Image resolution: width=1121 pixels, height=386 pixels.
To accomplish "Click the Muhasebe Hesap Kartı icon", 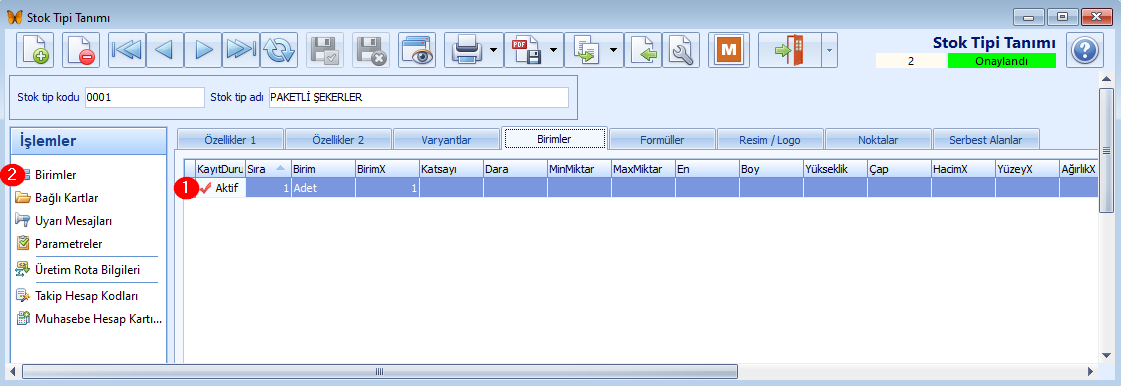I will [22, 319].
